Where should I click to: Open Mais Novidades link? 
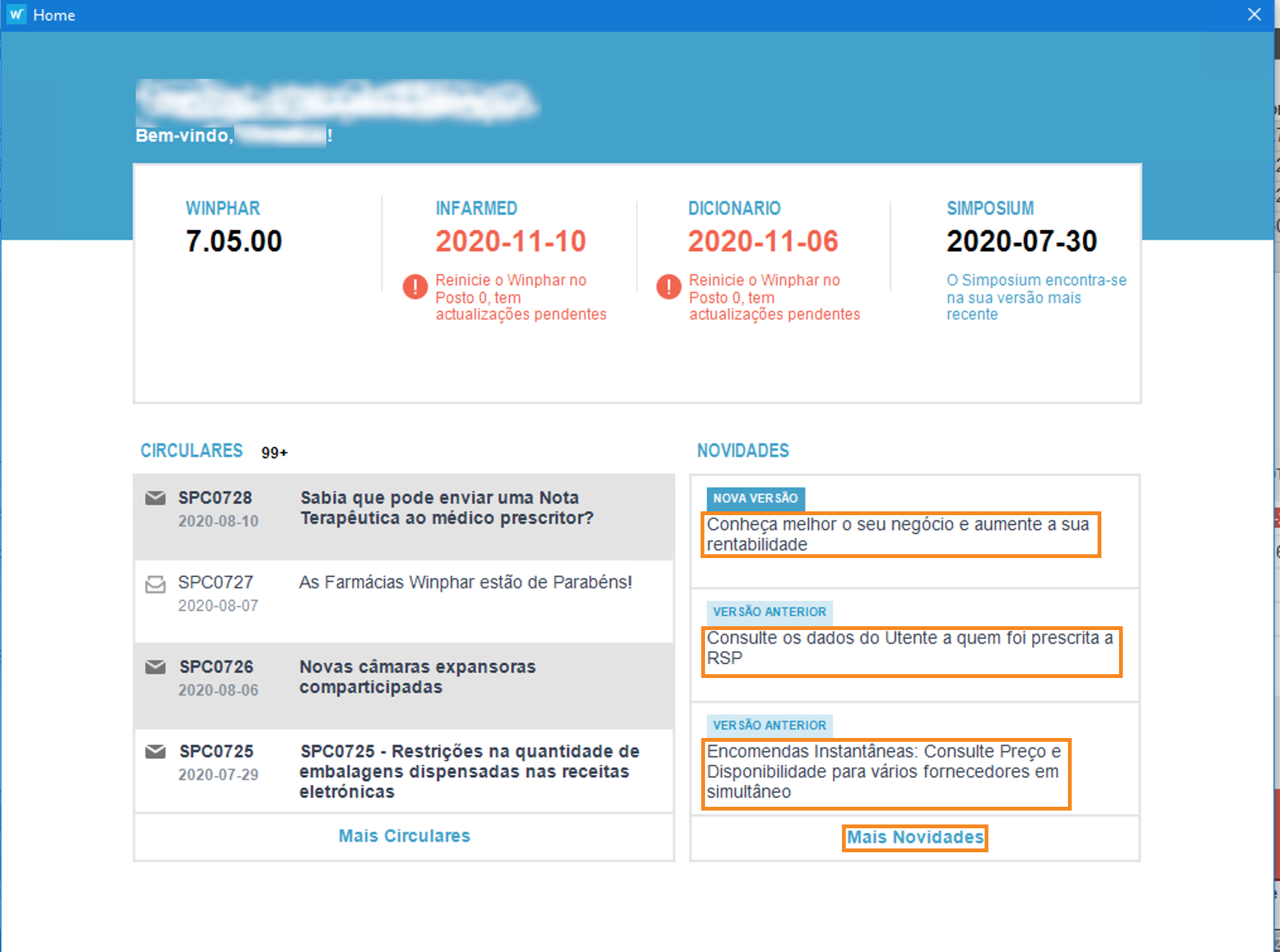coord(915,837)
